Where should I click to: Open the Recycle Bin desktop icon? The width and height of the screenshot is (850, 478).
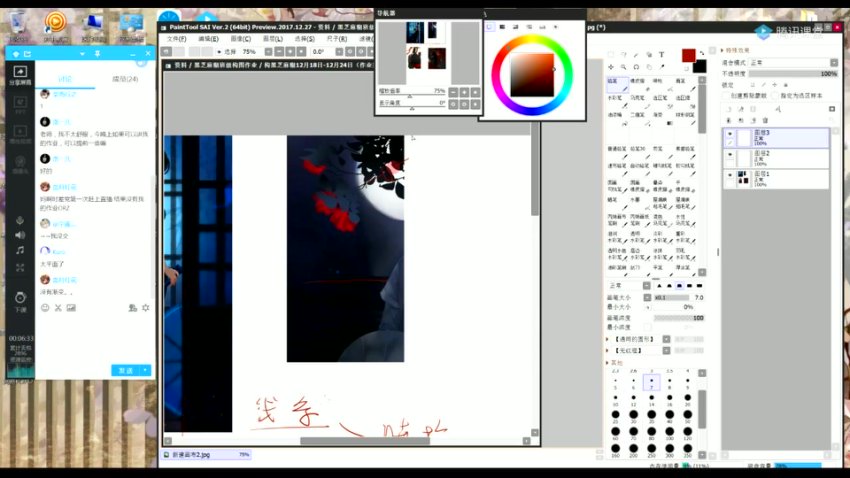pos(18,25)
